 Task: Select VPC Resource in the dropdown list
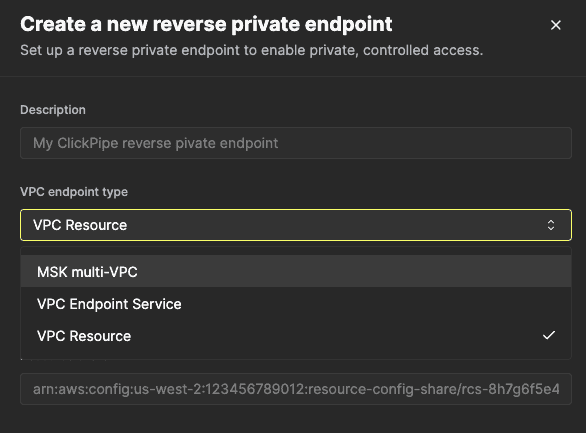[x=296, y=336]
